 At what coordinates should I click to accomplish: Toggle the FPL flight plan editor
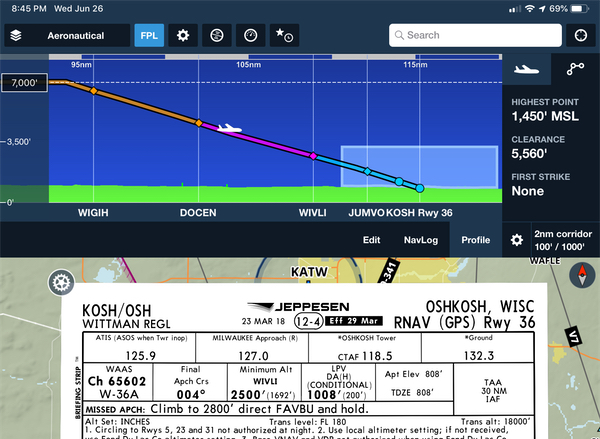pos(149,35)
